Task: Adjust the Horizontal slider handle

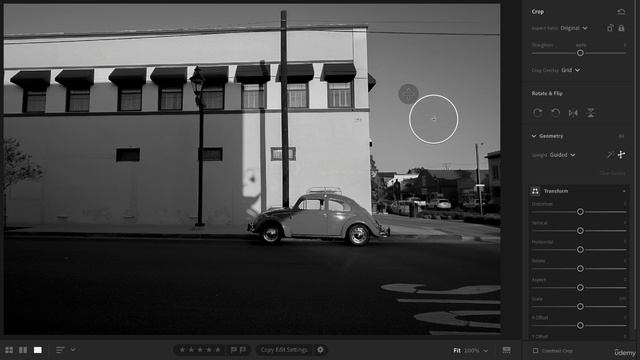Action: click(x=580, y=250)
